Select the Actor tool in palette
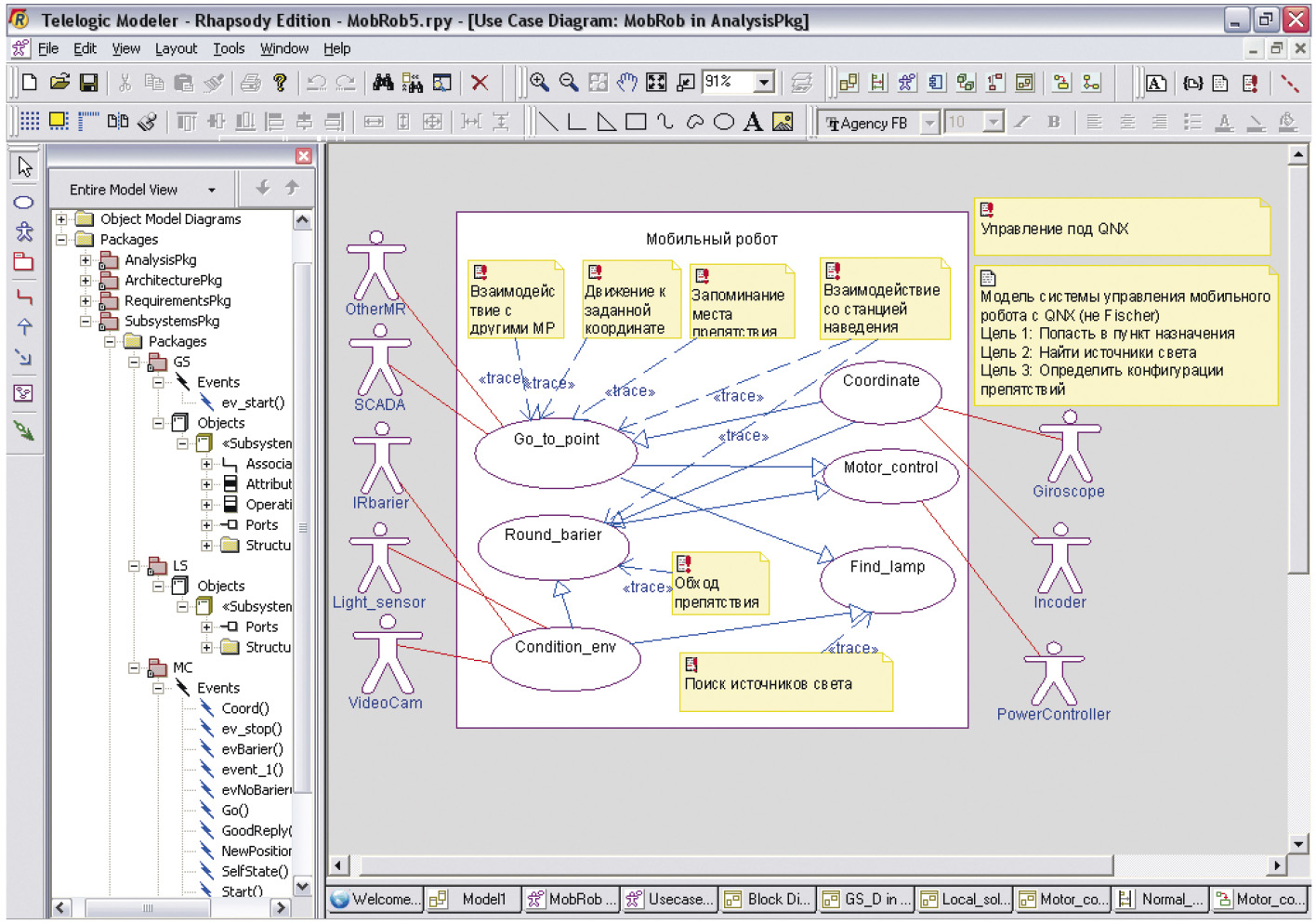 click(x=24, y=231)
